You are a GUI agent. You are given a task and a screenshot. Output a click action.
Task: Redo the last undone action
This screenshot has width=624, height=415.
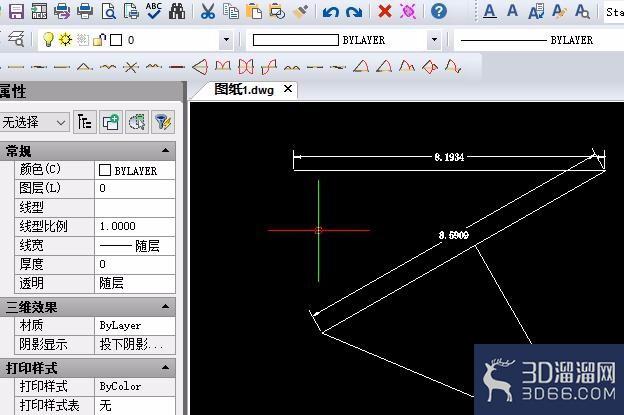coord(354,12)
